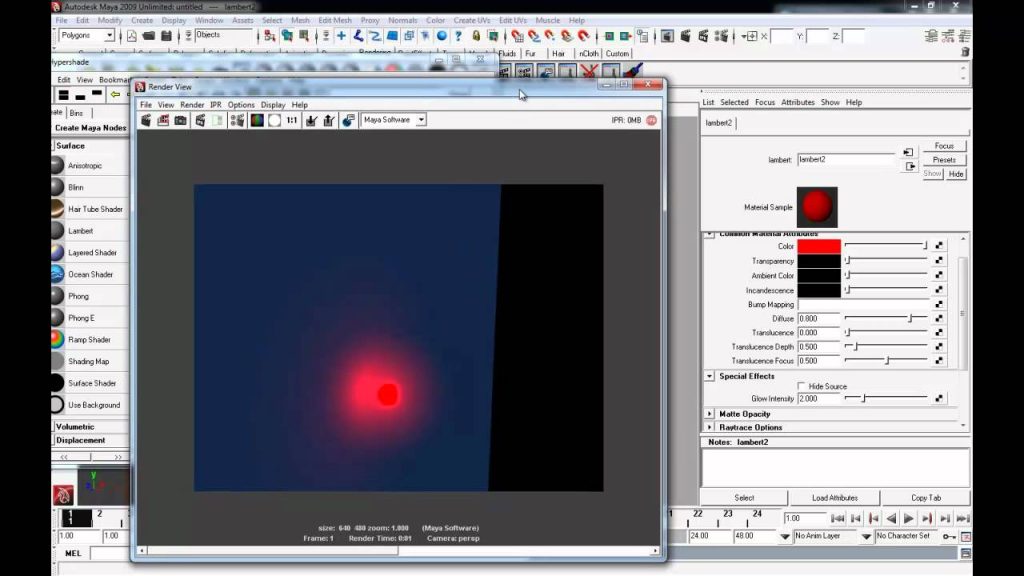This screenshot has height=576, width=1024.
Task: Click the Notes text area
Action: (835, 467)
